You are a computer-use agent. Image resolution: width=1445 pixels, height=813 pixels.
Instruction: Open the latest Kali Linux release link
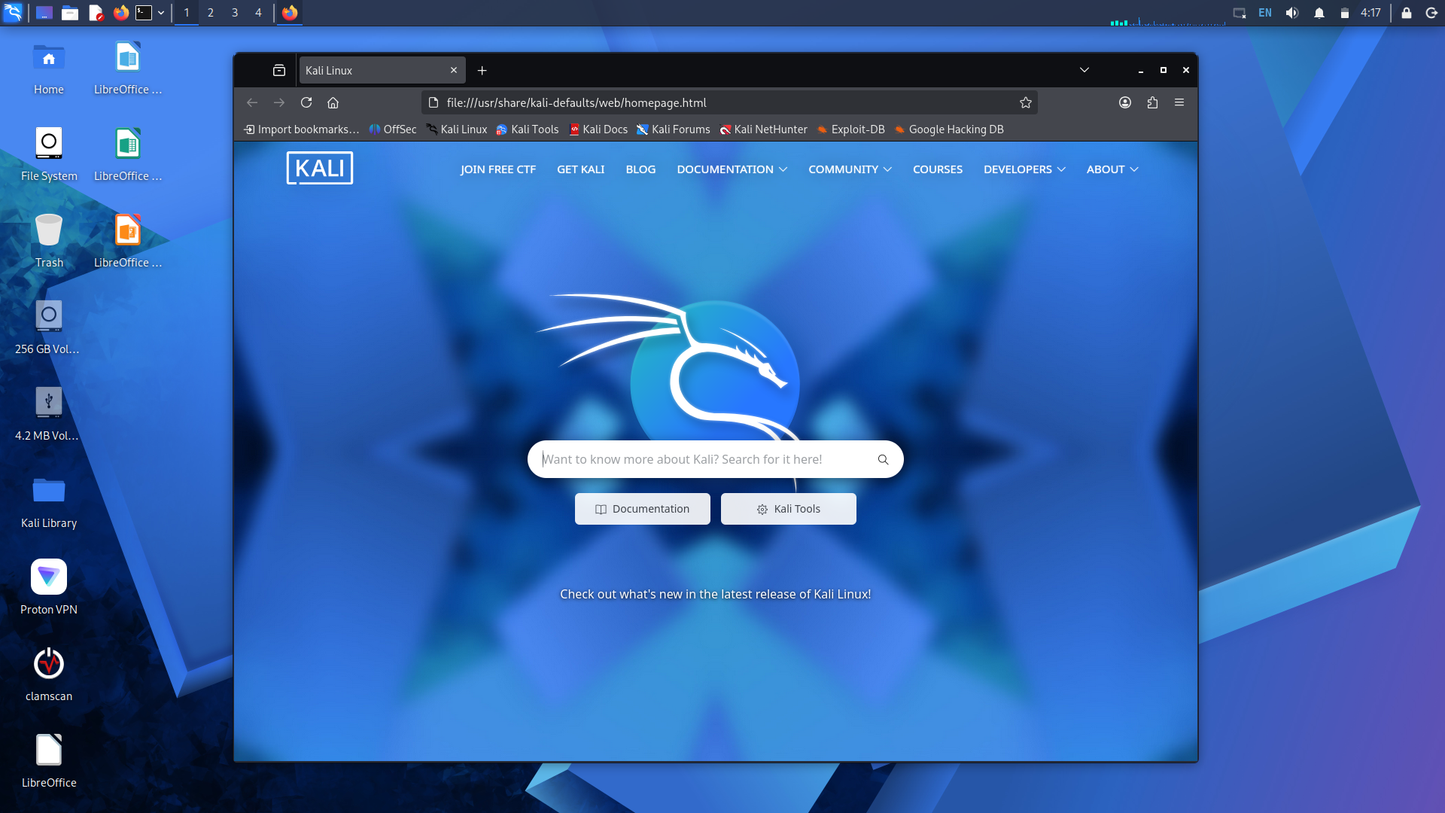pyautogui.click(x=715, y=594)
